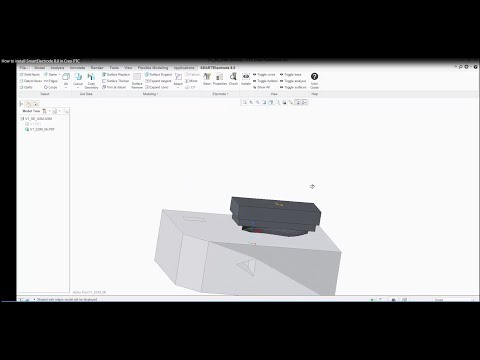480x360 pixels.
Task: Open the User Guide help
Action: (x=314, y=81)
